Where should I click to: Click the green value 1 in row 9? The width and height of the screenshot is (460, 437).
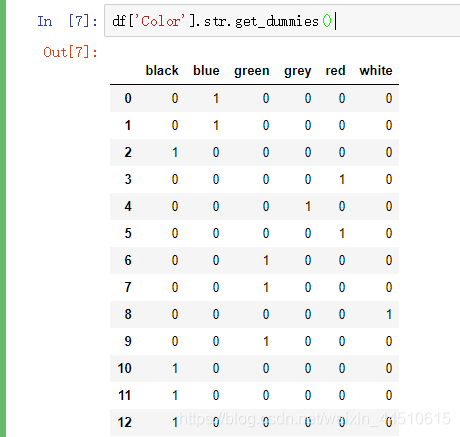point(266,341)
